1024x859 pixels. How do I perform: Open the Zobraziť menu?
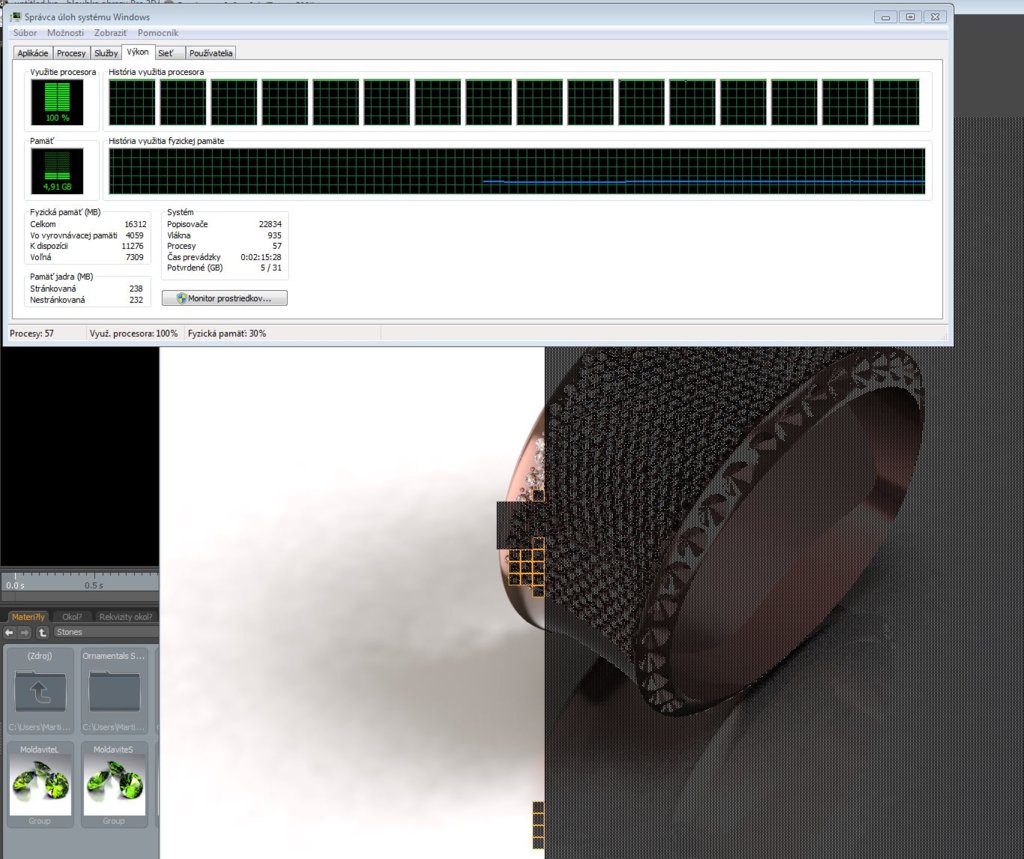[110, 33]
